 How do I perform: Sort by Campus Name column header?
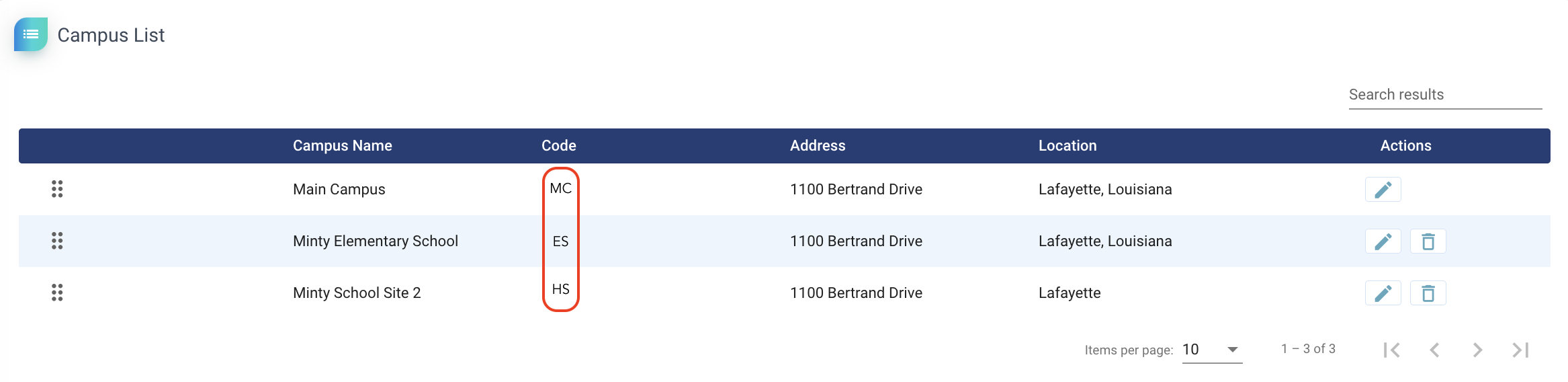[x=342, y=146]
